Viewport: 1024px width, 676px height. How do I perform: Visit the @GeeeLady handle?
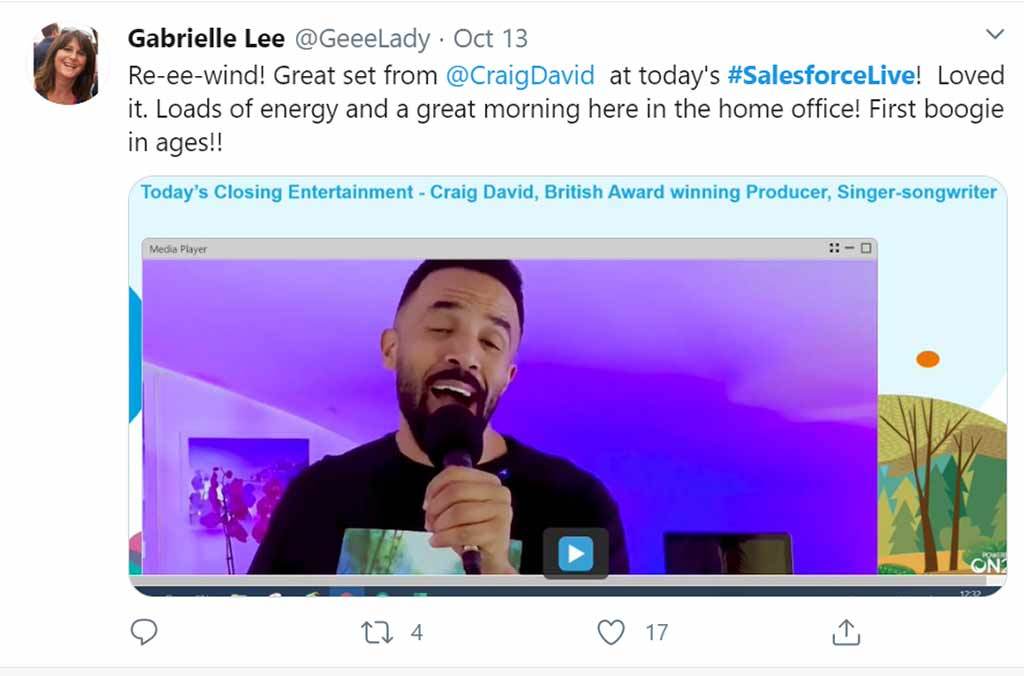point(362,39)
